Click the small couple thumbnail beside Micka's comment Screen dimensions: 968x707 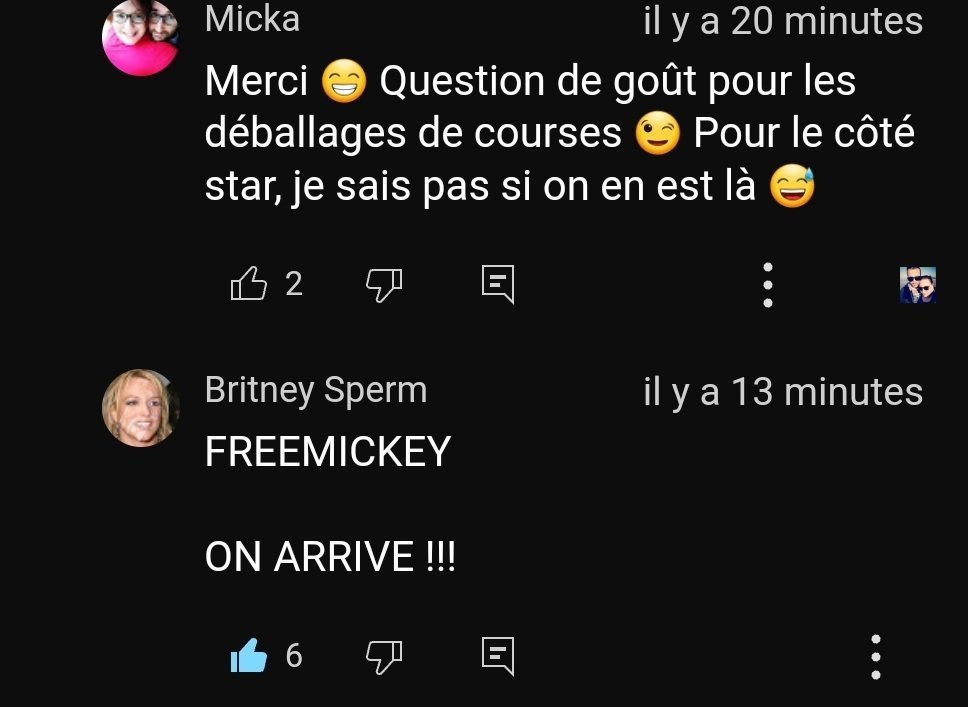[918, 285]
